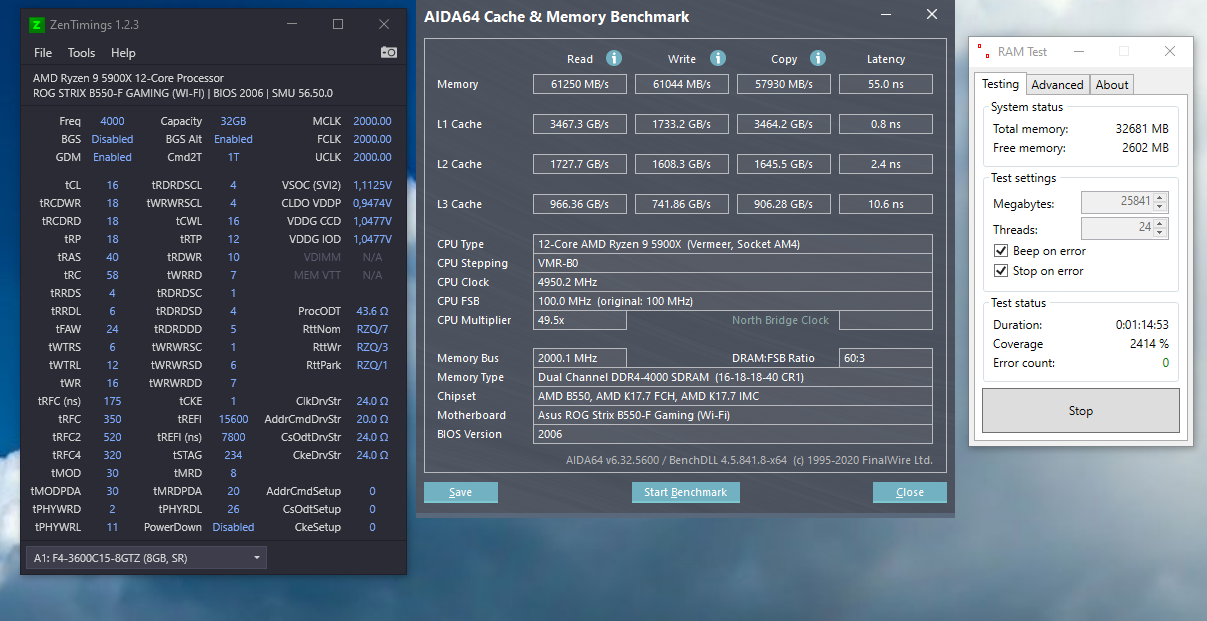Show info for the Copy column
Image resolution: width=1207 pixels, height=621 pixels.
[818, 58]
